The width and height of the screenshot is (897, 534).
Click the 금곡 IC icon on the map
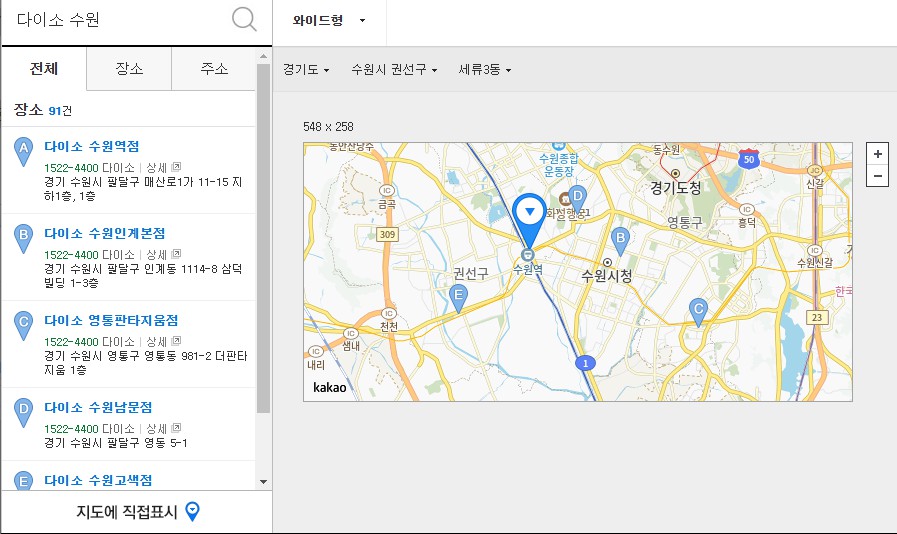(387, 191)
